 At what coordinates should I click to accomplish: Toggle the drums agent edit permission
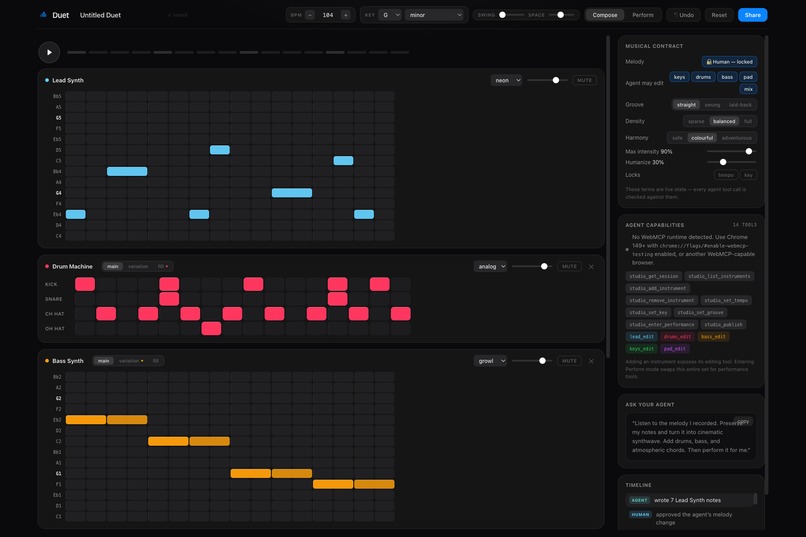click(703, 77)
